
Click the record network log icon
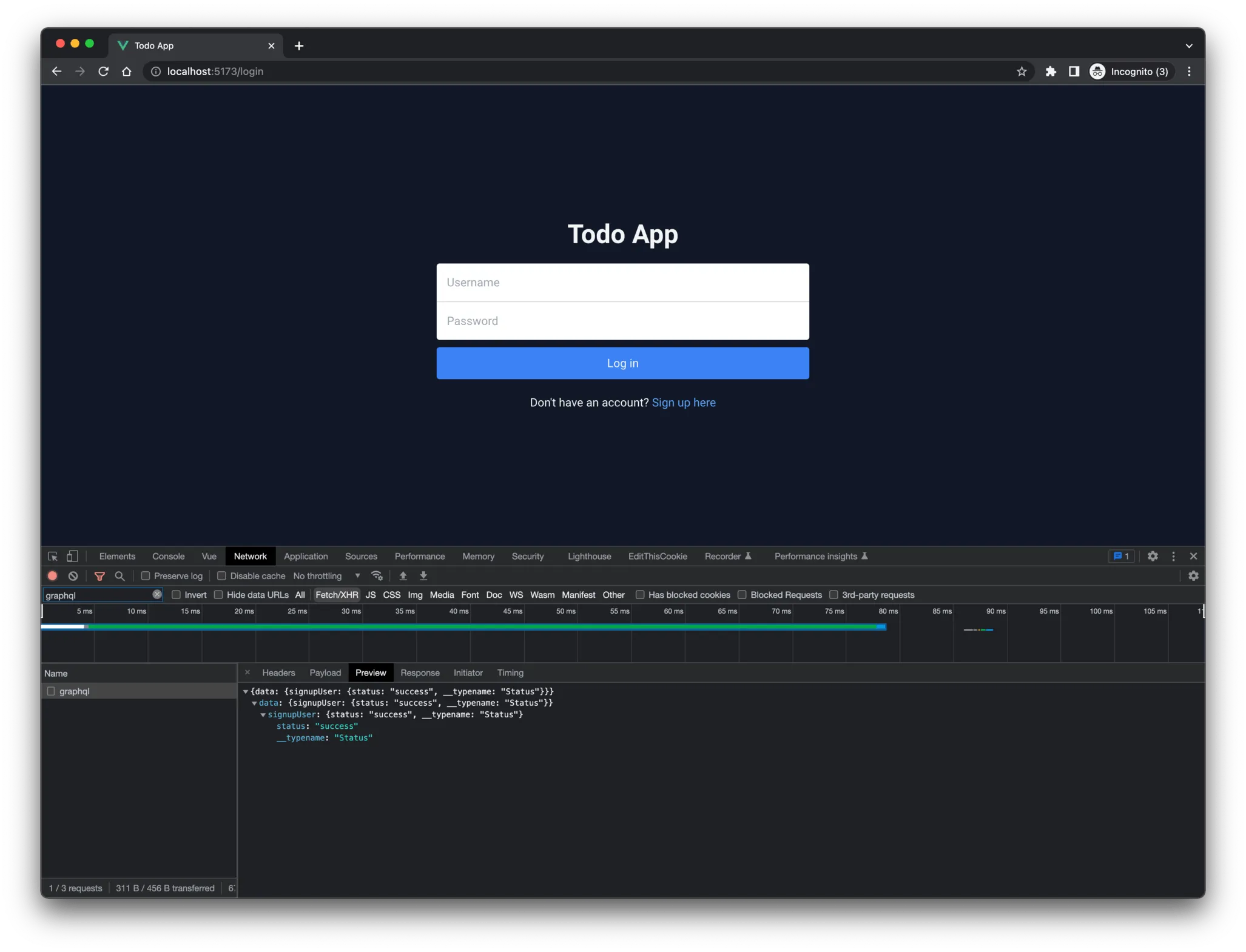[53, 576]
